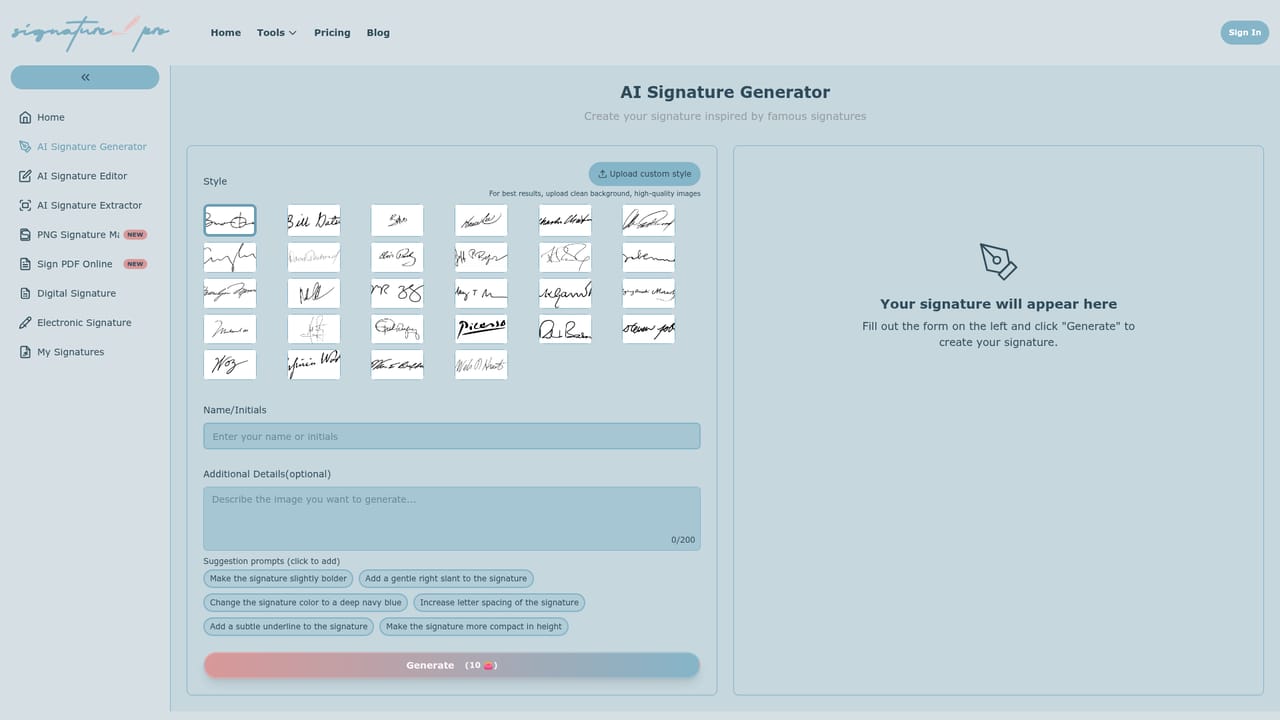The image size is (1280, 720).
Task: Open the PNG Signature Maker sidebar item
Action: point(85,235)
